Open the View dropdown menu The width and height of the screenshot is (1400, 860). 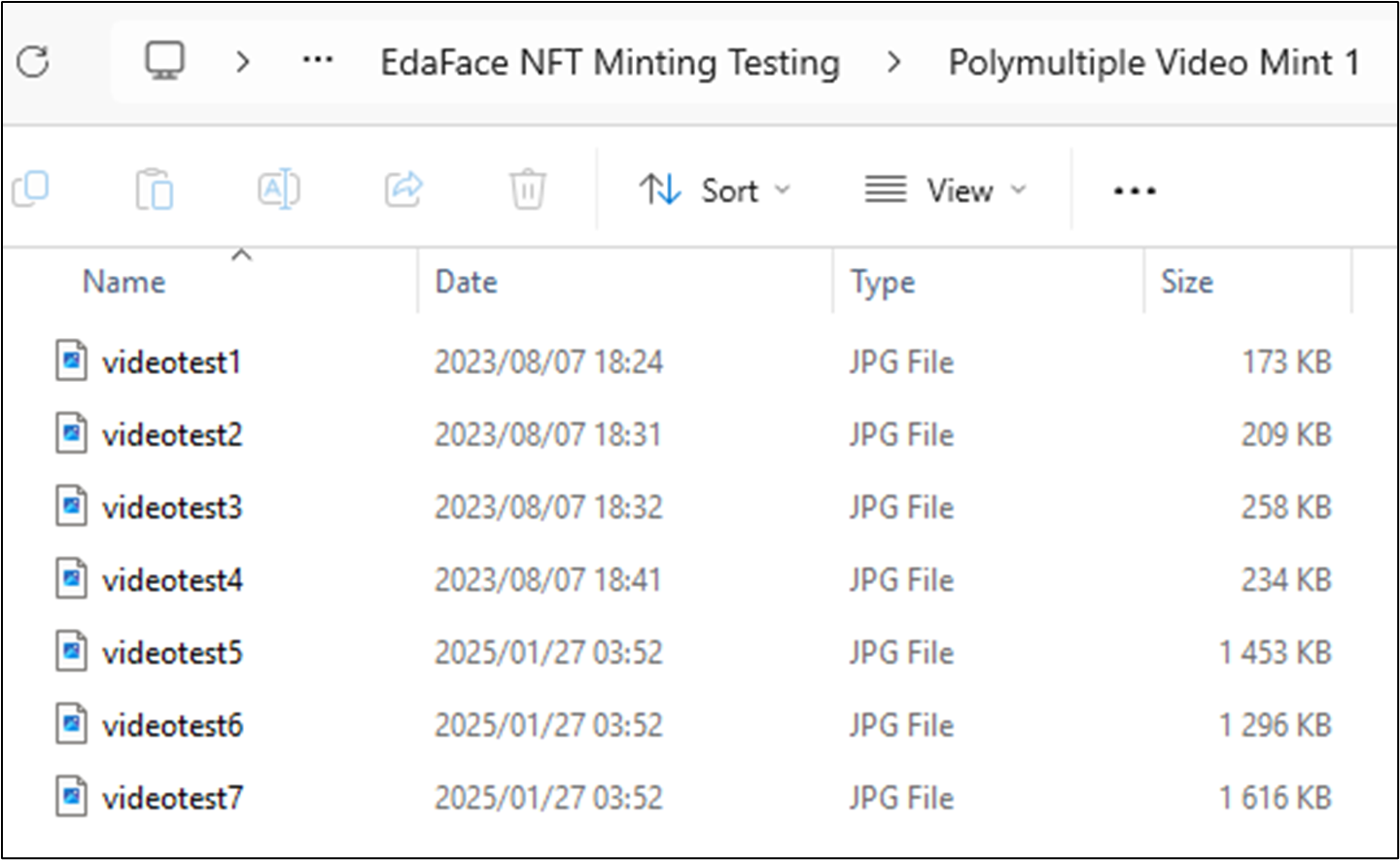(x=946, y=189)
